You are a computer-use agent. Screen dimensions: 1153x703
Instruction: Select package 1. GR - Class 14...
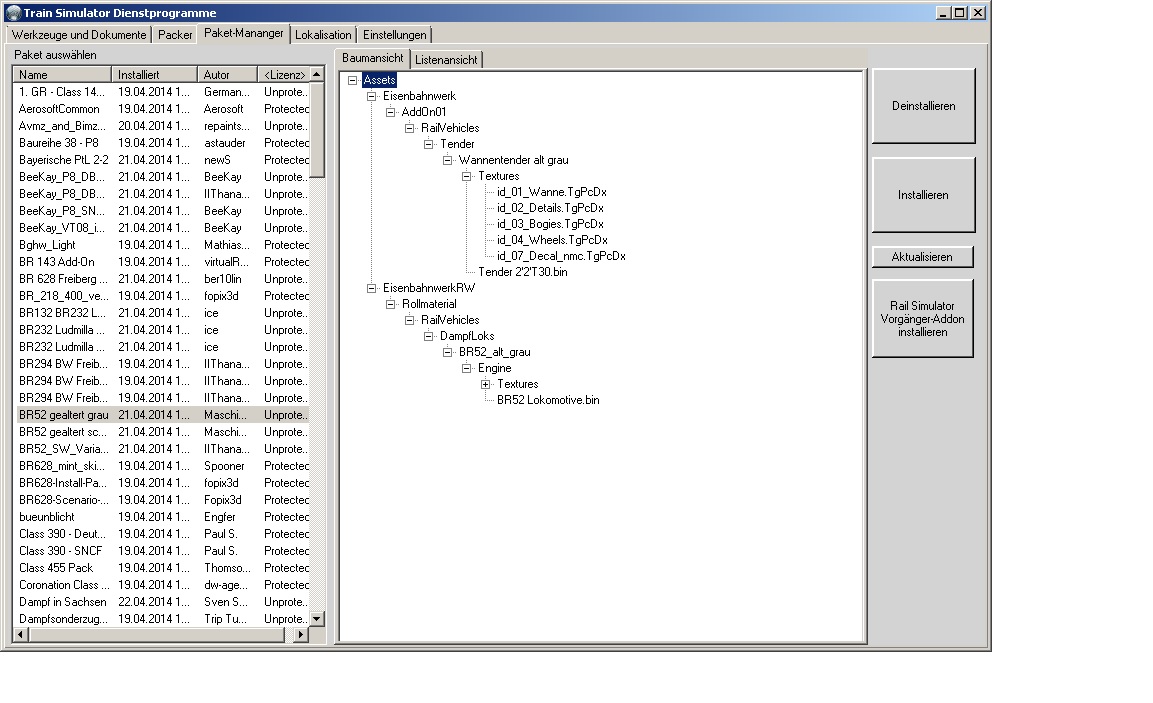pos(162,92)
